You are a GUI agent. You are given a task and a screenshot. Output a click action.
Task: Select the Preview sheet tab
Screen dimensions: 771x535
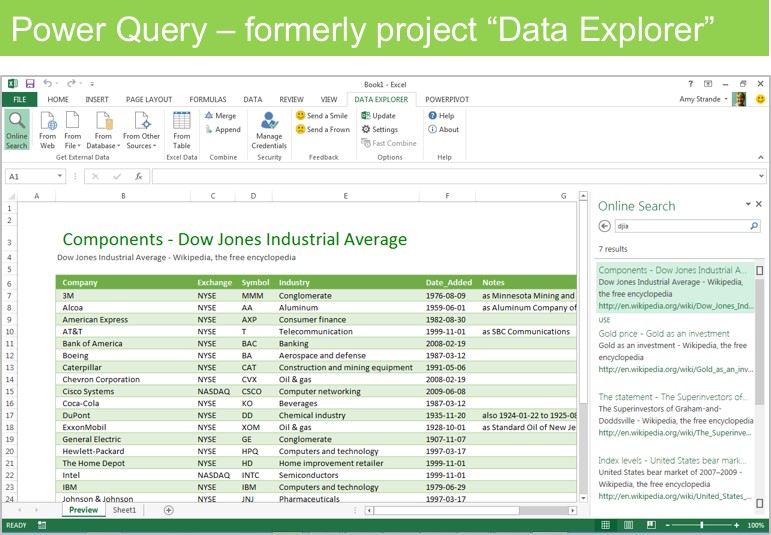click(x=84, y=510)
